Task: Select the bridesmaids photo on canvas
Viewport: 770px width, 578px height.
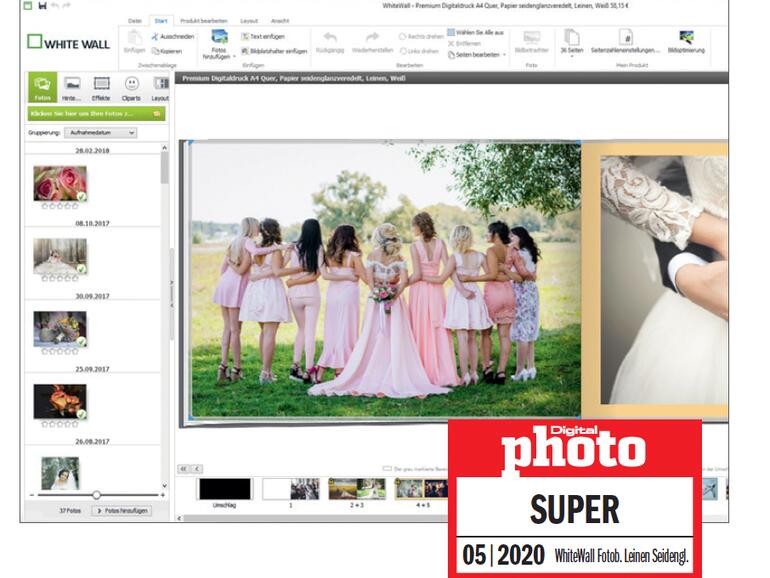Action: (385, 280)
